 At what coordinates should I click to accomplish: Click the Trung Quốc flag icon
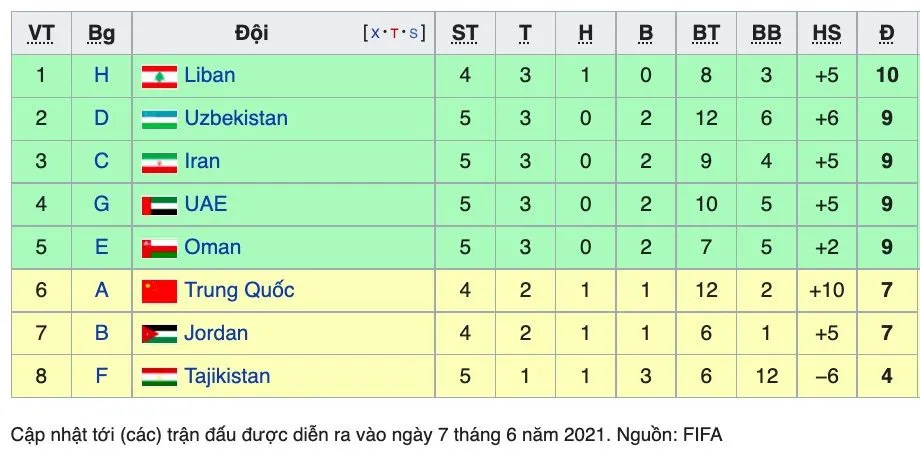coord(159,291)
